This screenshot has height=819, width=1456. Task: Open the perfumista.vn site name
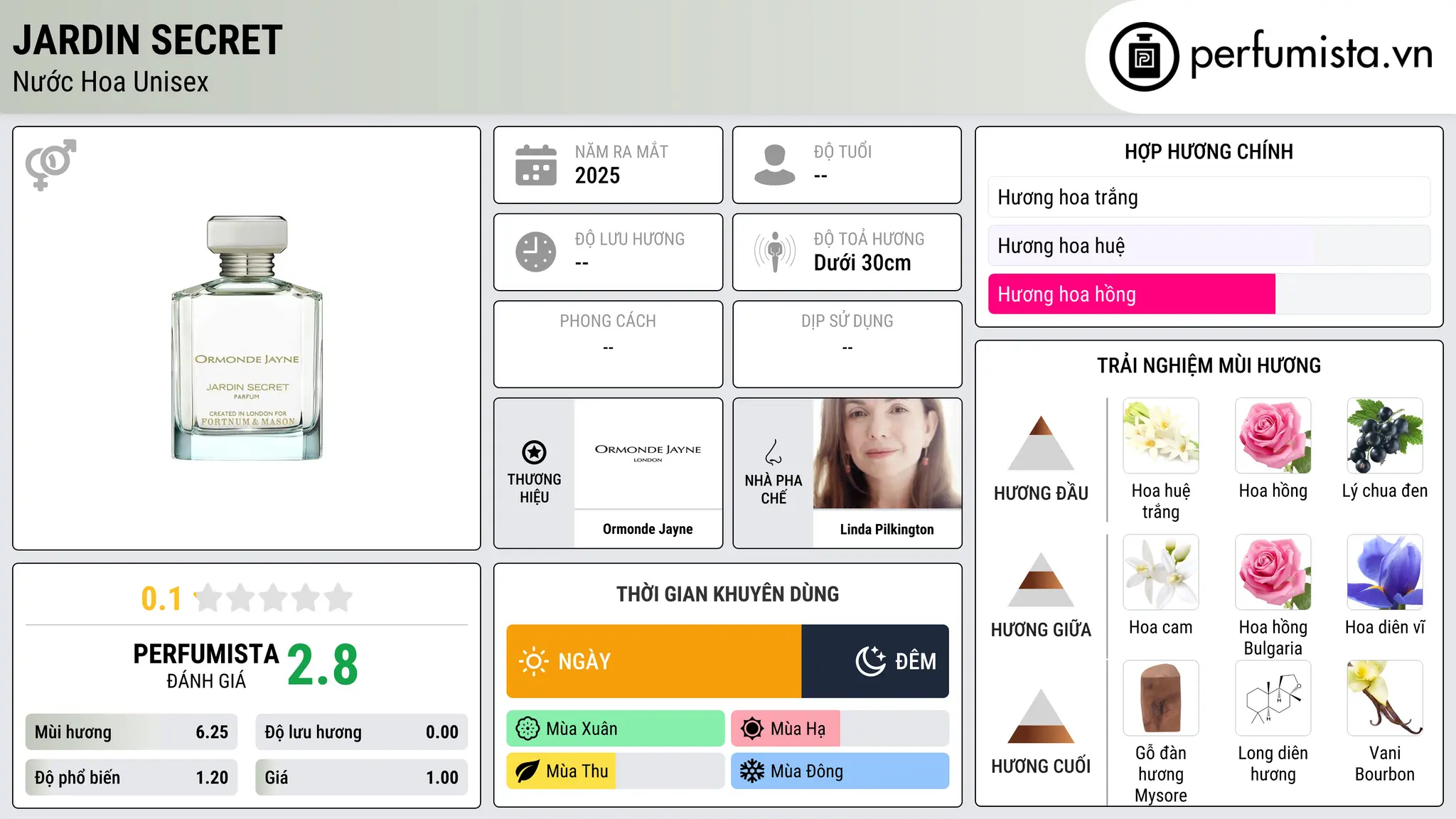(1312, 54)
